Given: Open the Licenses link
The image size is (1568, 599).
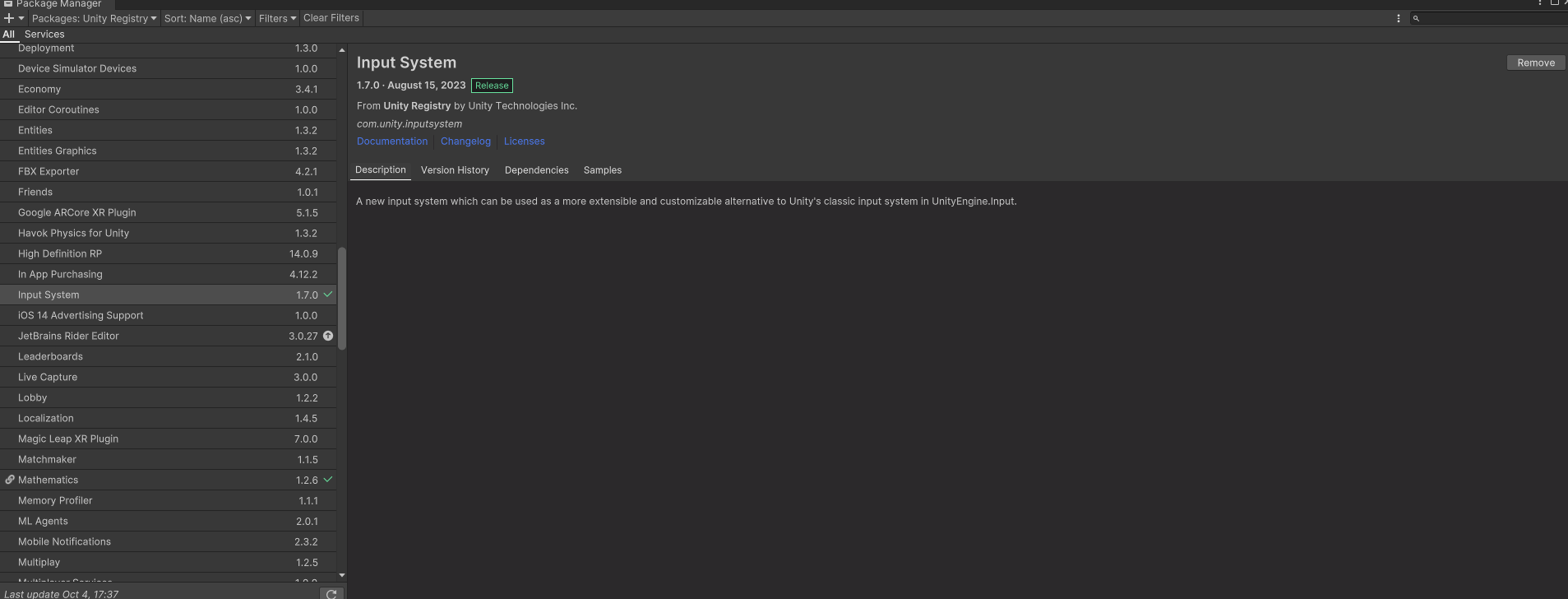Looking at the screenshot, I should (525, 142).
